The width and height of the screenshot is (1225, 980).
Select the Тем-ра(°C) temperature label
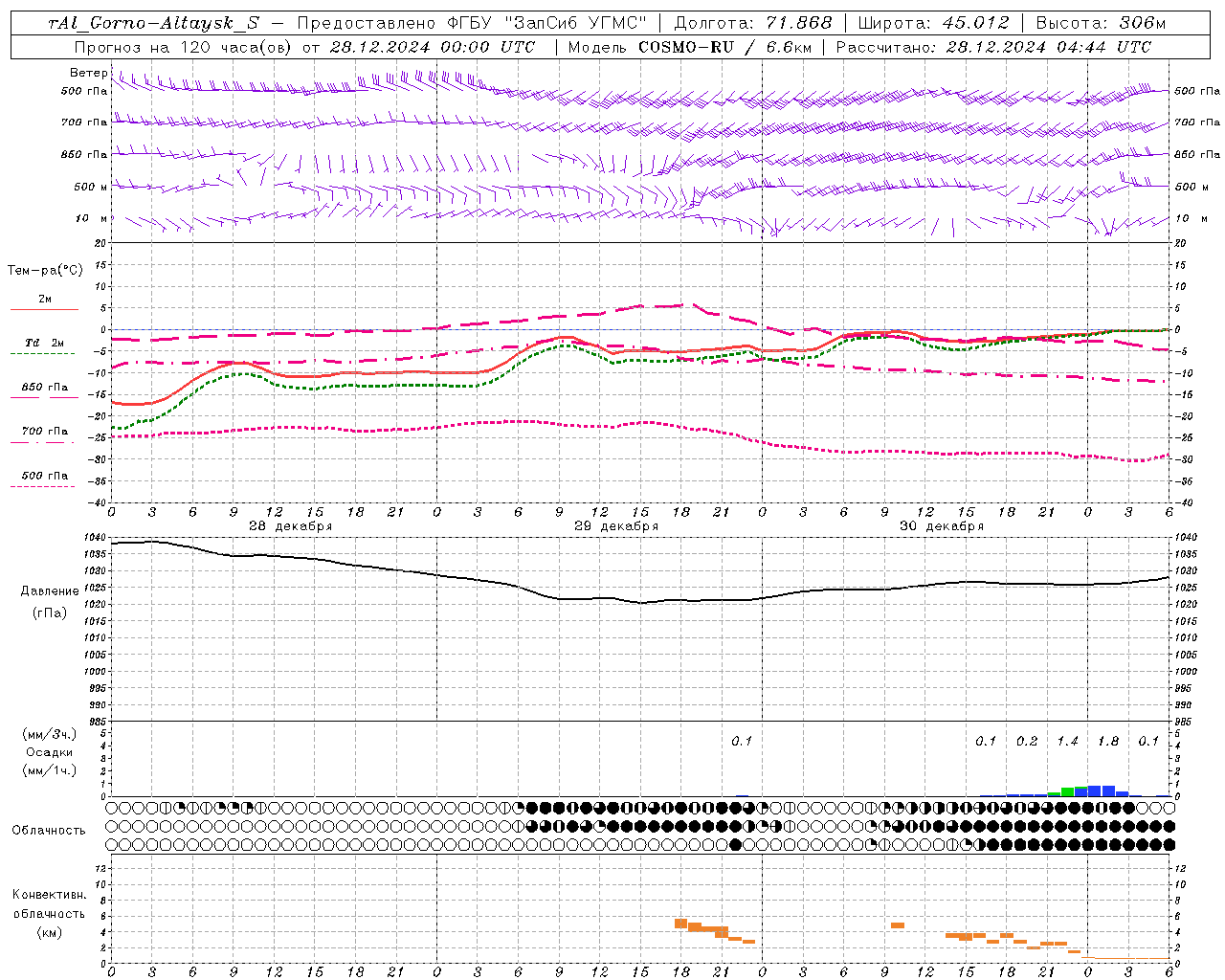pos(45,271)
